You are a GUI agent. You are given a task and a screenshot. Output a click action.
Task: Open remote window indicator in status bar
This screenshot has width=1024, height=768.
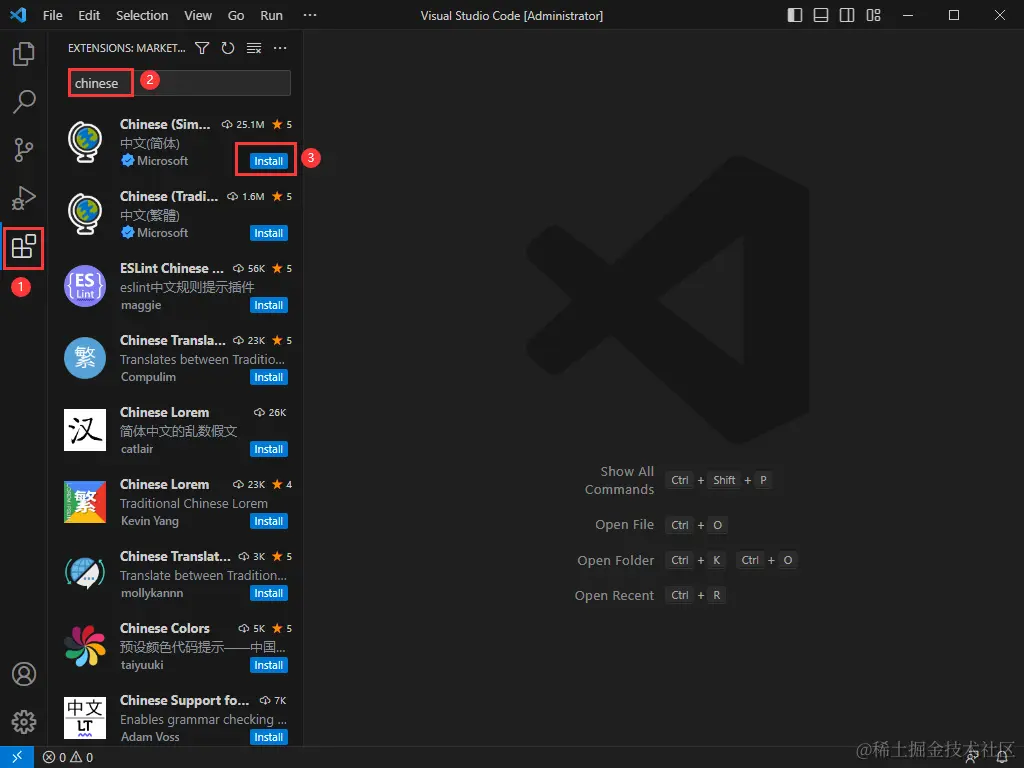click(x=17, y=757)
